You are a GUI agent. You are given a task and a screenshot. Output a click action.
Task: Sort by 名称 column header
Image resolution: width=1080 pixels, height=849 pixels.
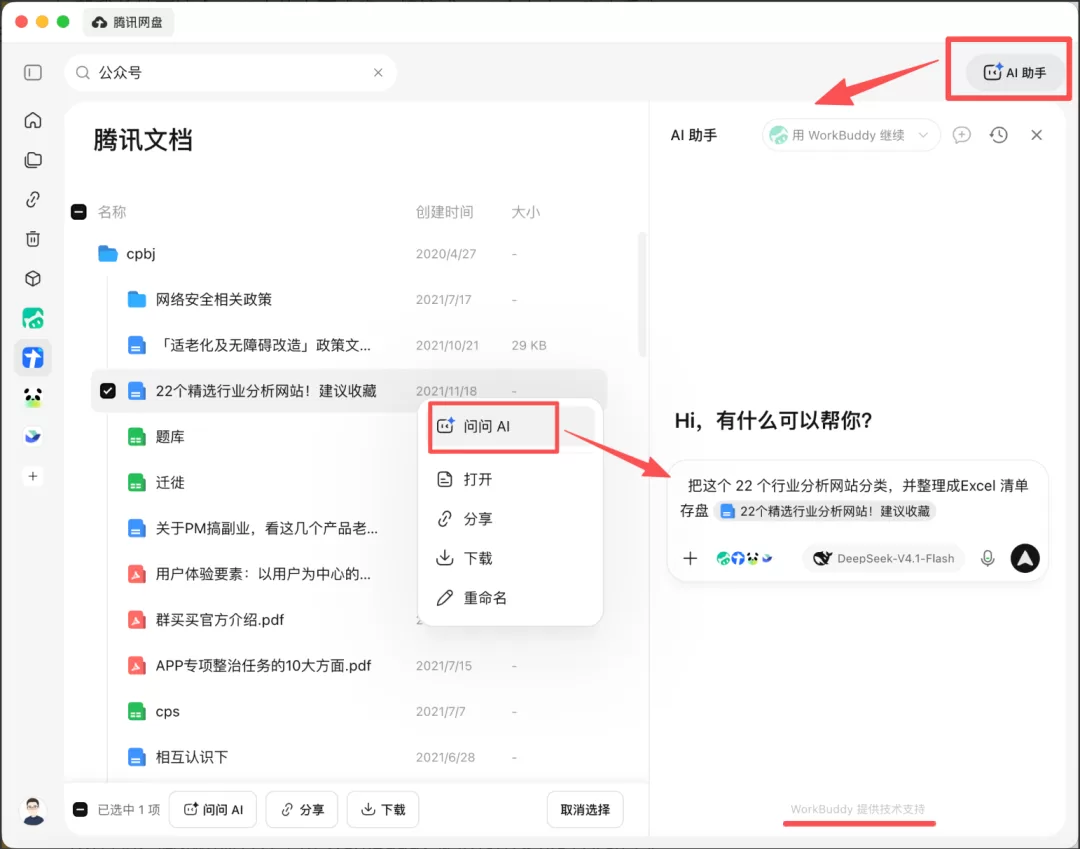112,211
